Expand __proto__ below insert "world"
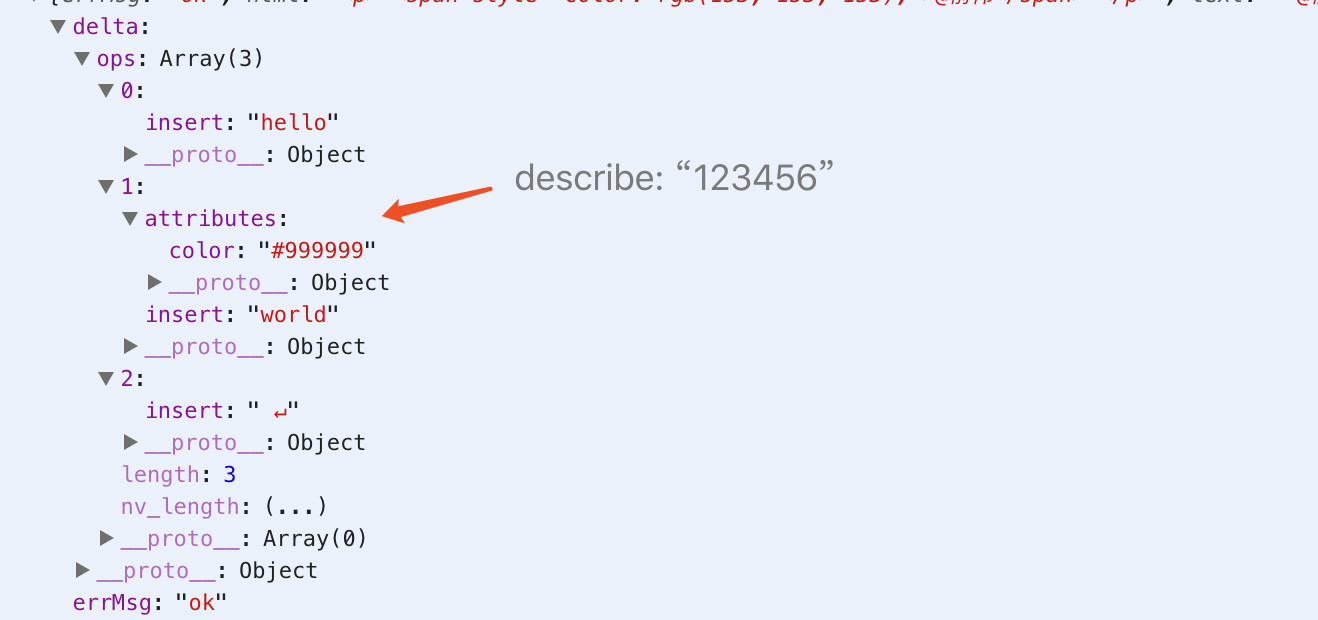The height and width of the screenshot is (620, 1318). click(130, 346)
